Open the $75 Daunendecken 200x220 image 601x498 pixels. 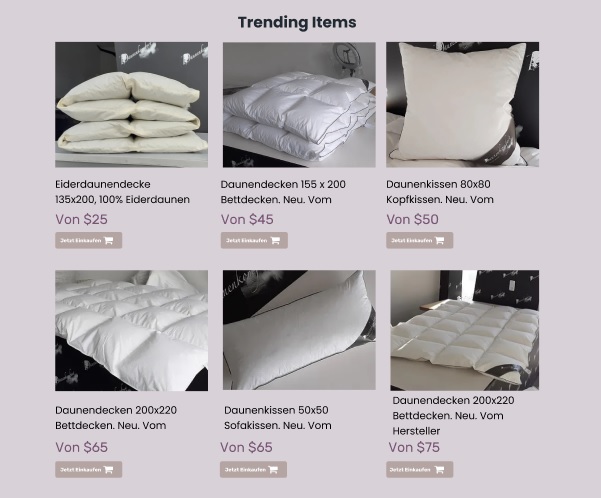coord(465,330)
